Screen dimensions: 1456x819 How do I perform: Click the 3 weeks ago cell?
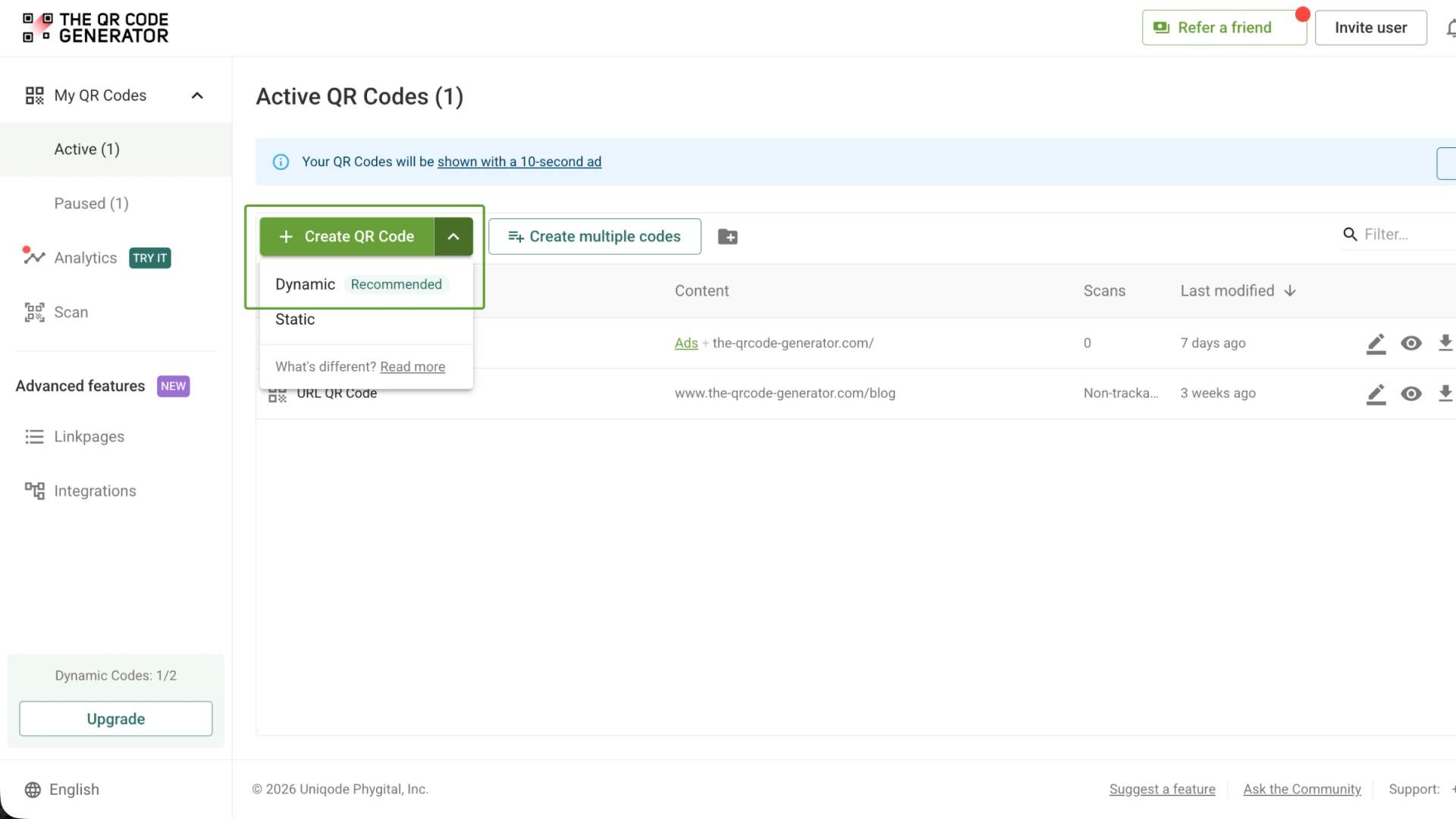pyautogui.click(x=1218, y=393)
